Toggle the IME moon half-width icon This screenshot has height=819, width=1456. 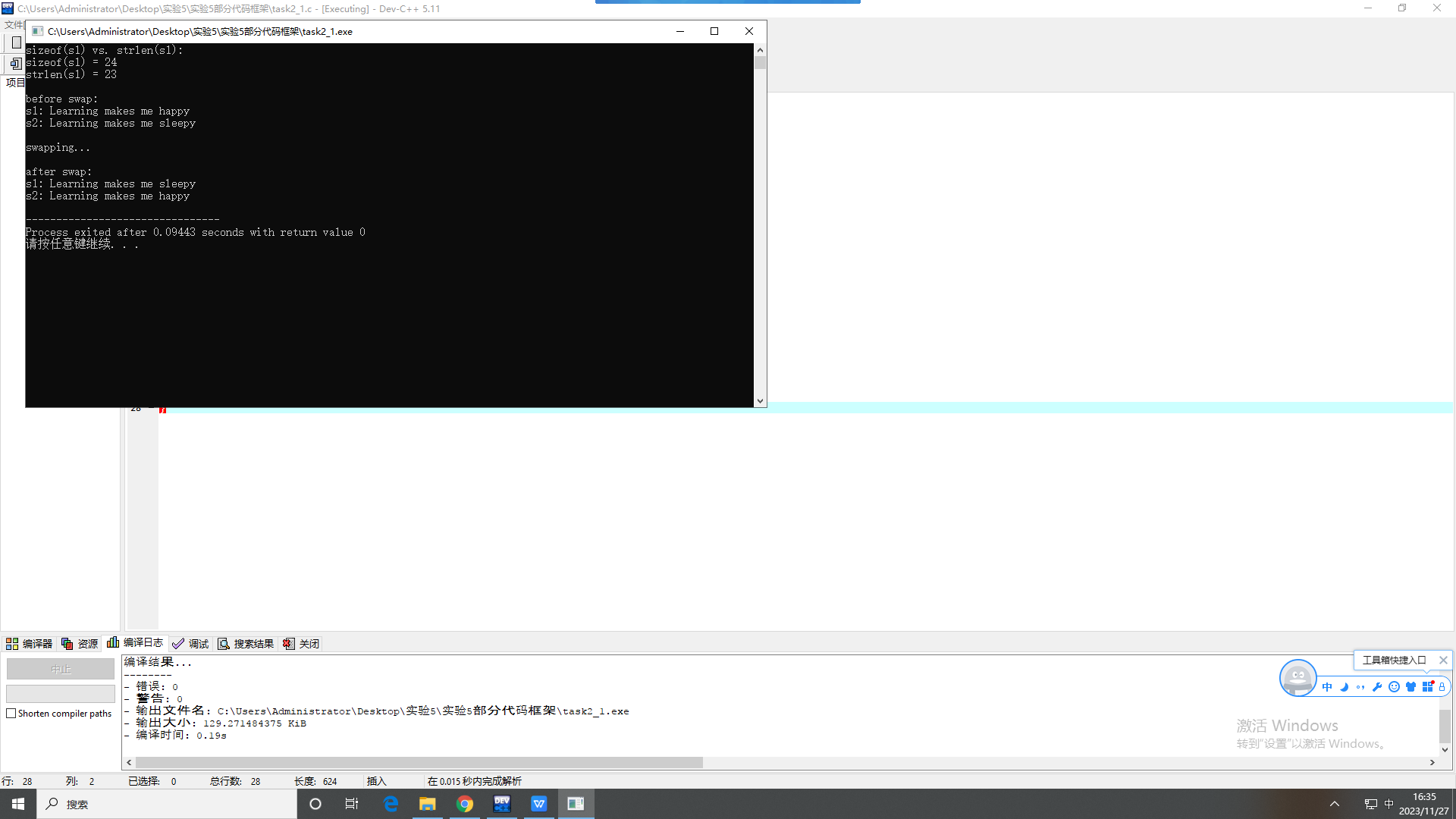coord(1344,687)
